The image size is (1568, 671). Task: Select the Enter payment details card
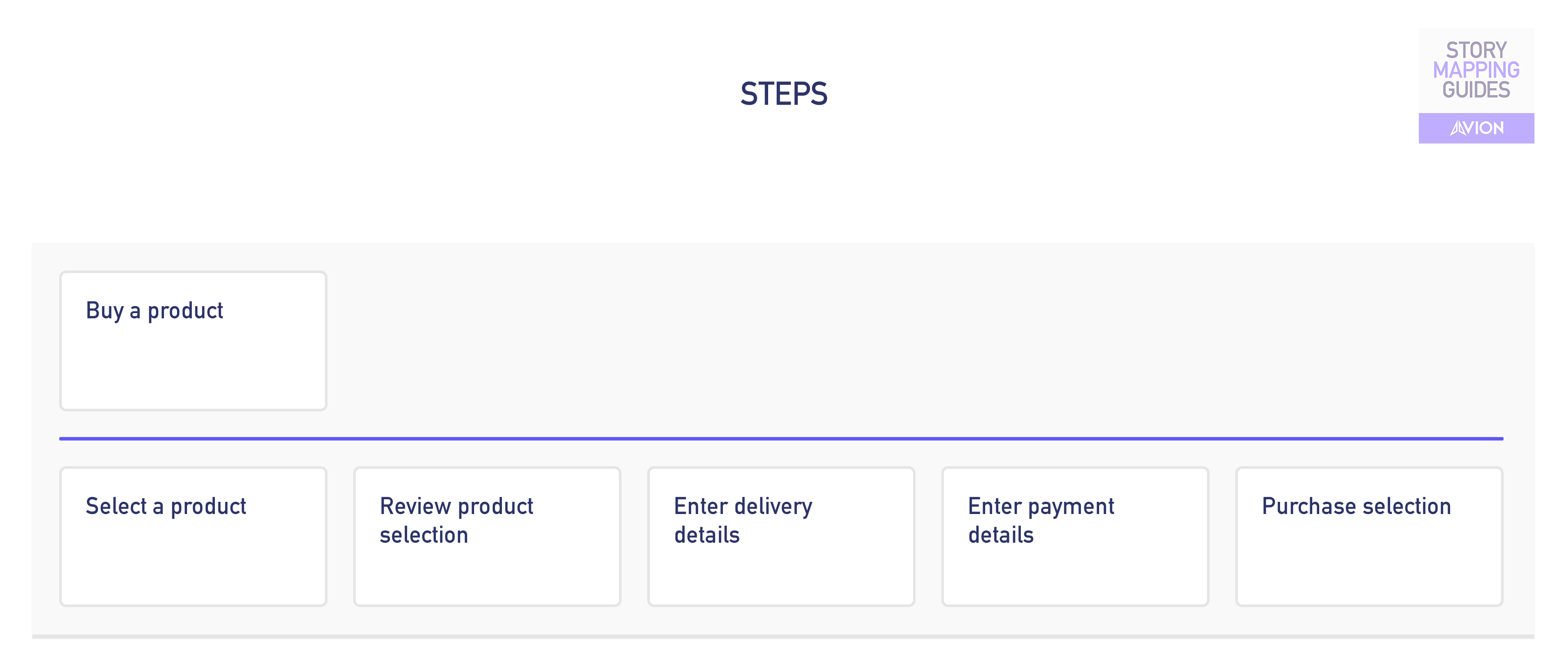(x=1075, y=537)
